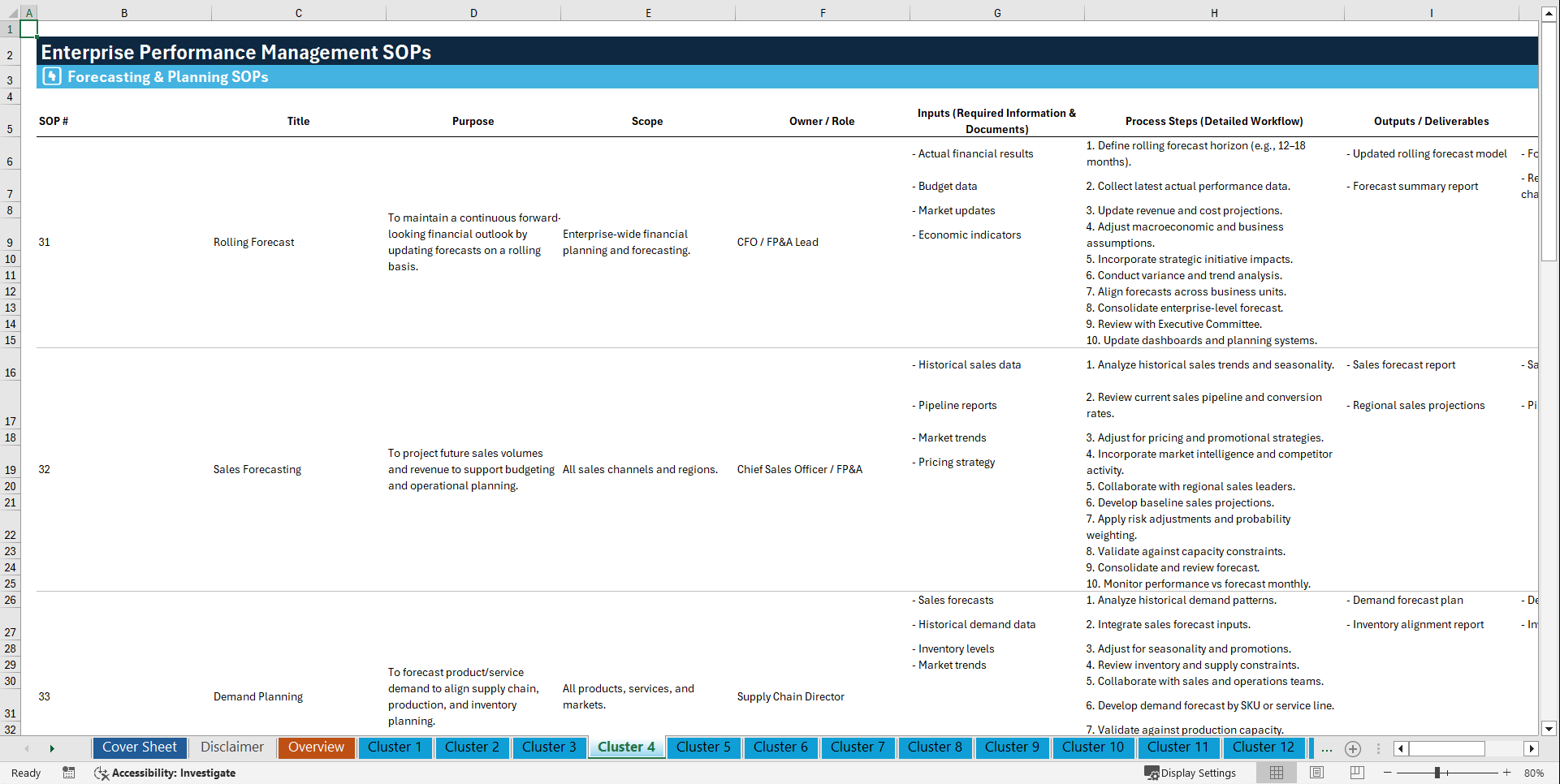Switch to the Disclaimer sheet
The width and height of the screenshot is (1560, 784).
(231, 747)
